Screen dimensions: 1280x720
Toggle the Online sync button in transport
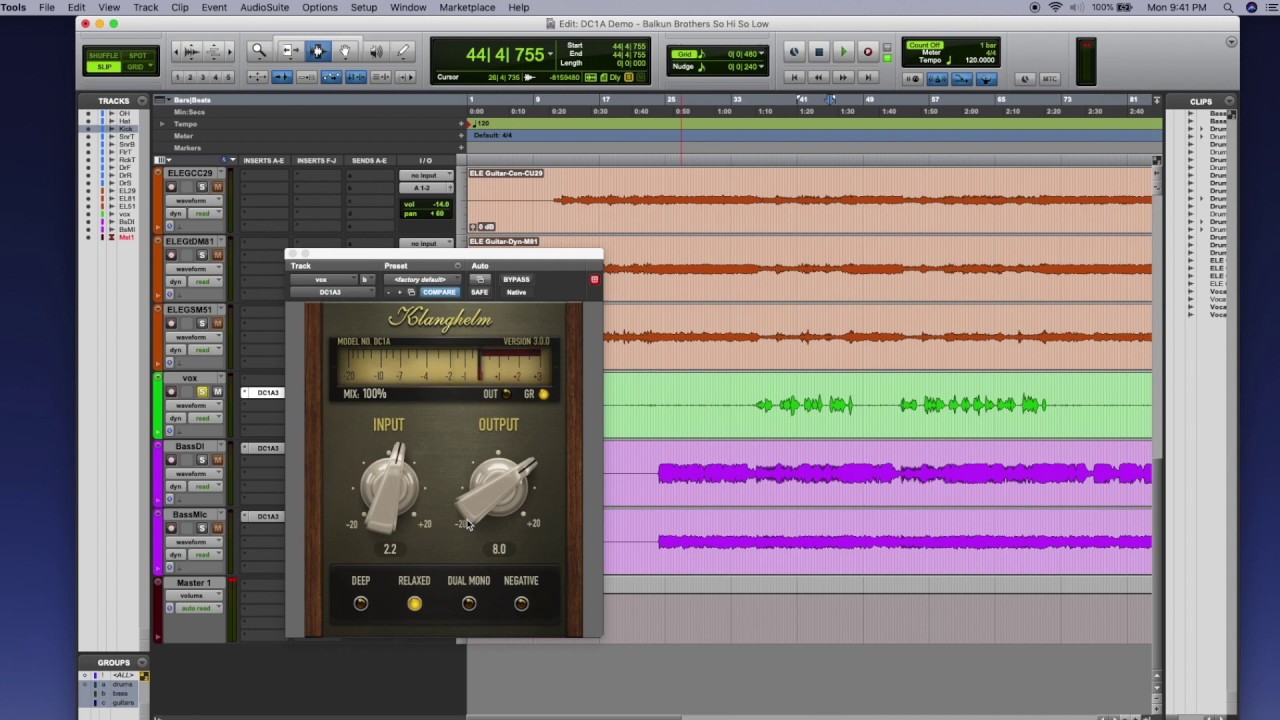794,52
